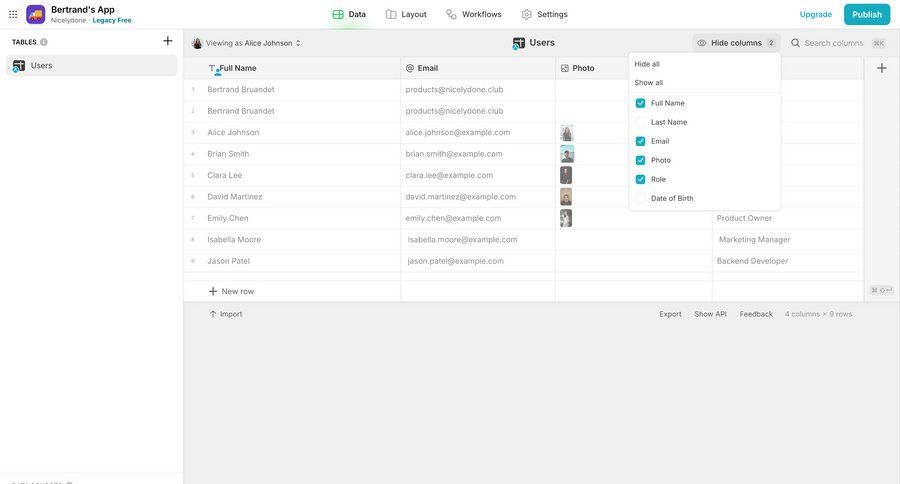Select the Backend Developer role cell
The image size is (900, 484).
pos(788,261)
